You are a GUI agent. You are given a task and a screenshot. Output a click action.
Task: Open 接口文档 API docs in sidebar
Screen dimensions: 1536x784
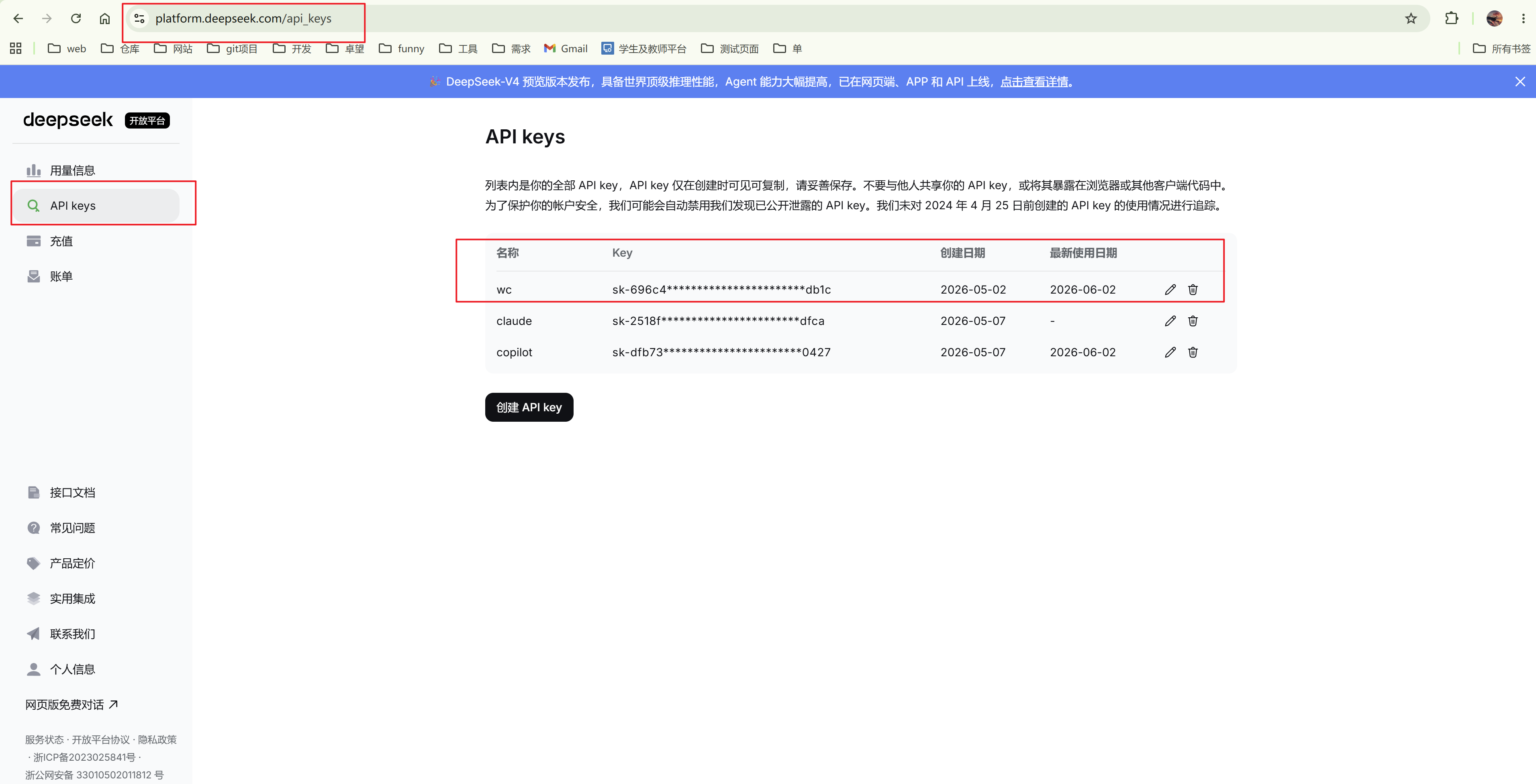point(96,492)
